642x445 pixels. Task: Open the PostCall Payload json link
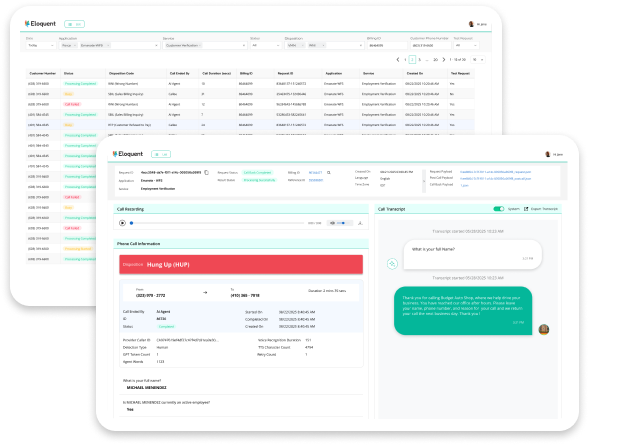495,178
